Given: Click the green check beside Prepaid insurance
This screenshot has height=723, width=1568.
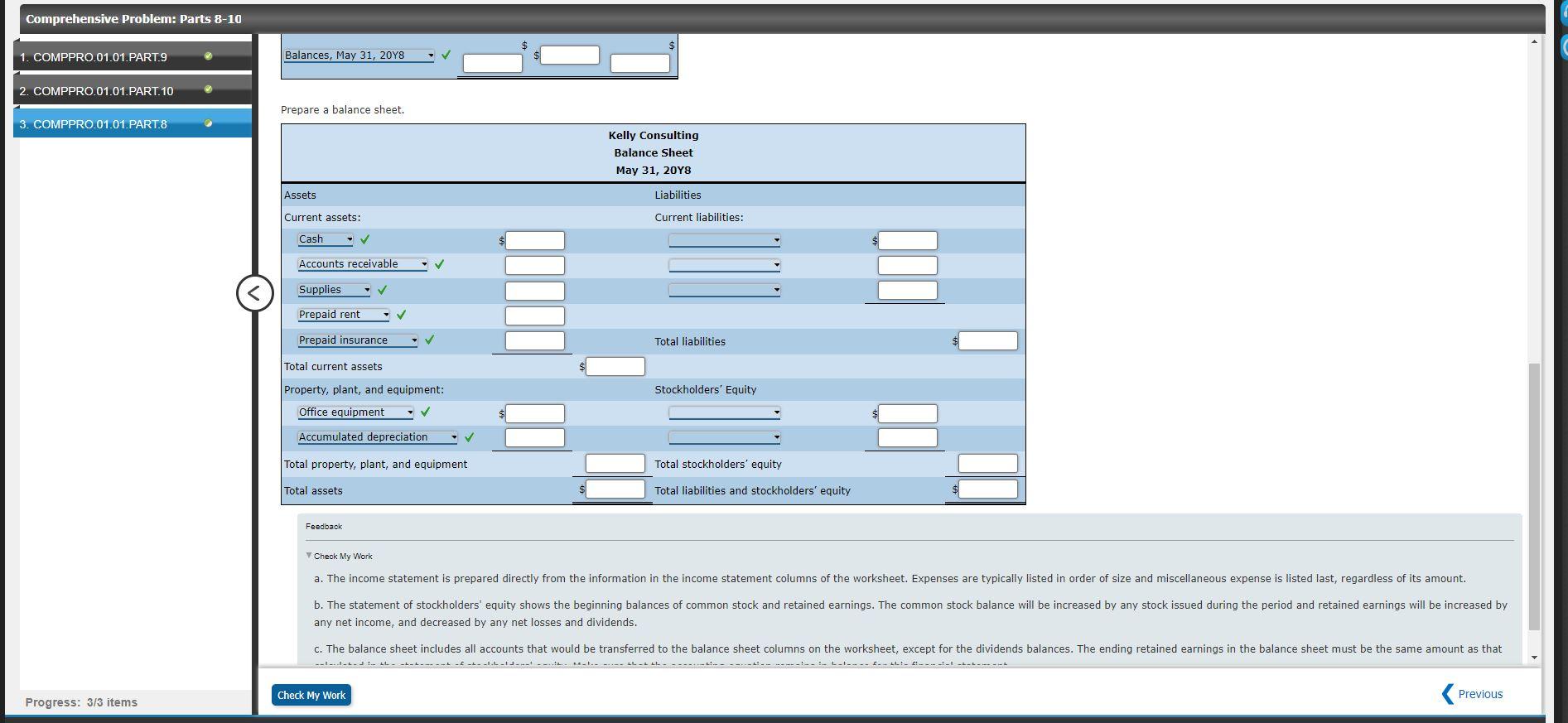Looking at the screenshot, I should coord(429,340).
